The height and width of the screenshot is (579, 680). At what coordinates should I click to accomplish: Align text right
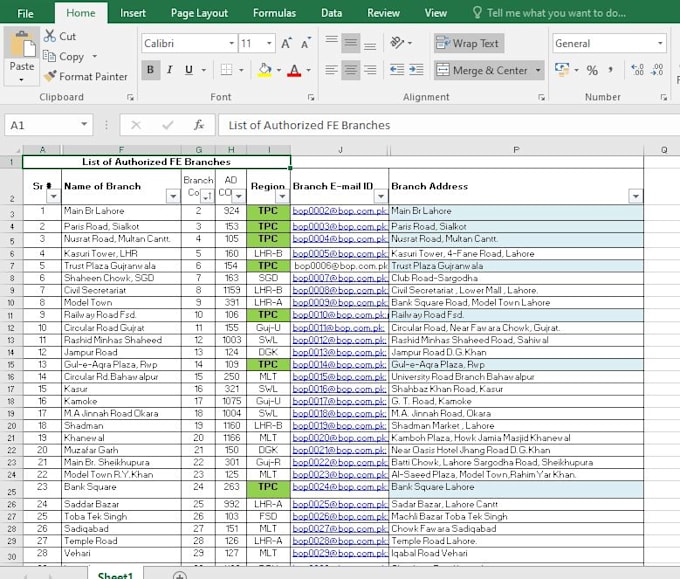pyautogui.click(x=370, y=70)
